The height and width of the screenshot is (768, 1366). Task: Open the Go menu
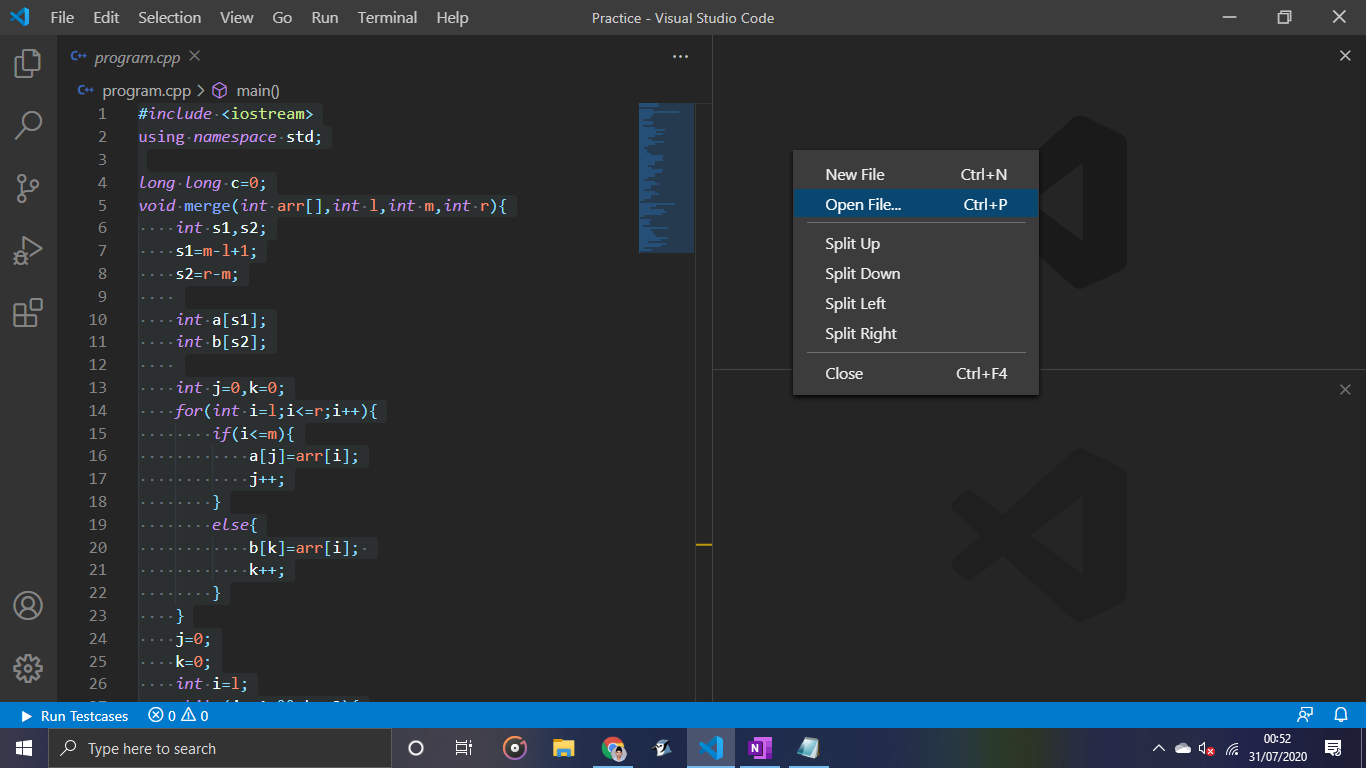point(283,18)
